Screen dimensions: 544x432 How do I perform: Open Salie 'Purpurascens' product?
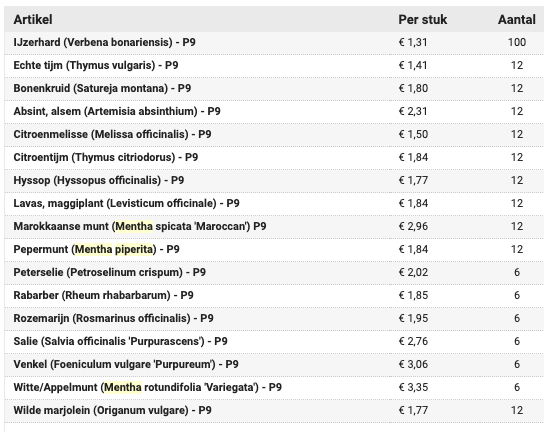[120, 341]
